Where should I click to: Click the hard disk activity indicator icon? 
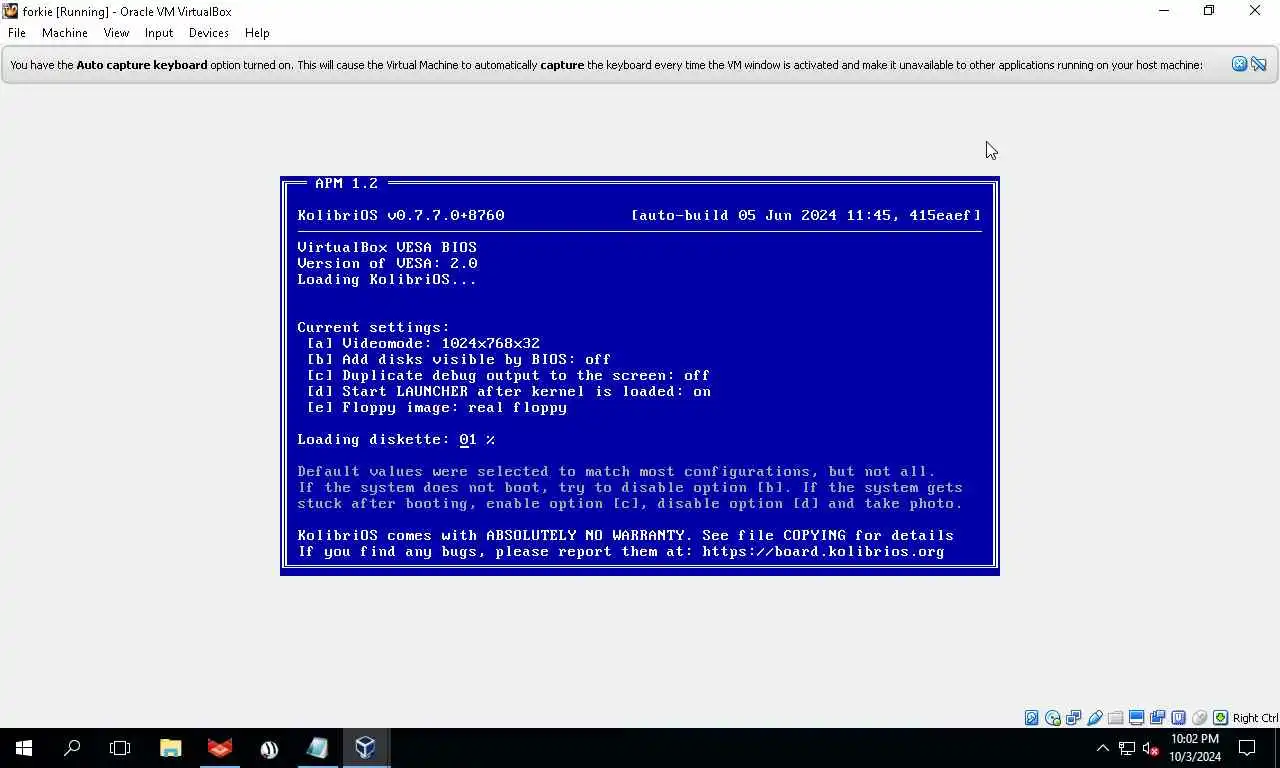tap(1032, 718)
